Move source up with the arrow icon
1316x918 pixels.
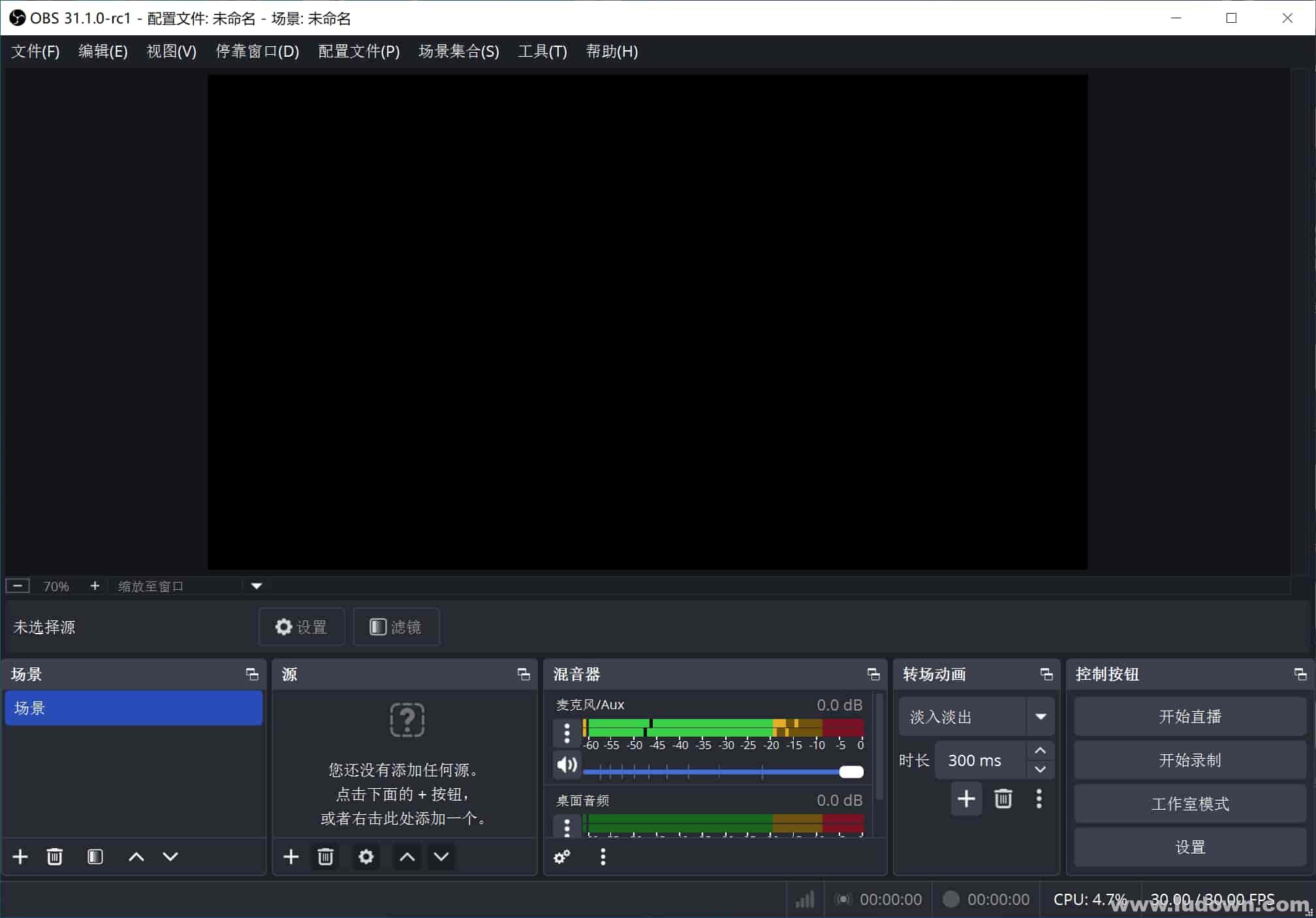coord(406,856)
